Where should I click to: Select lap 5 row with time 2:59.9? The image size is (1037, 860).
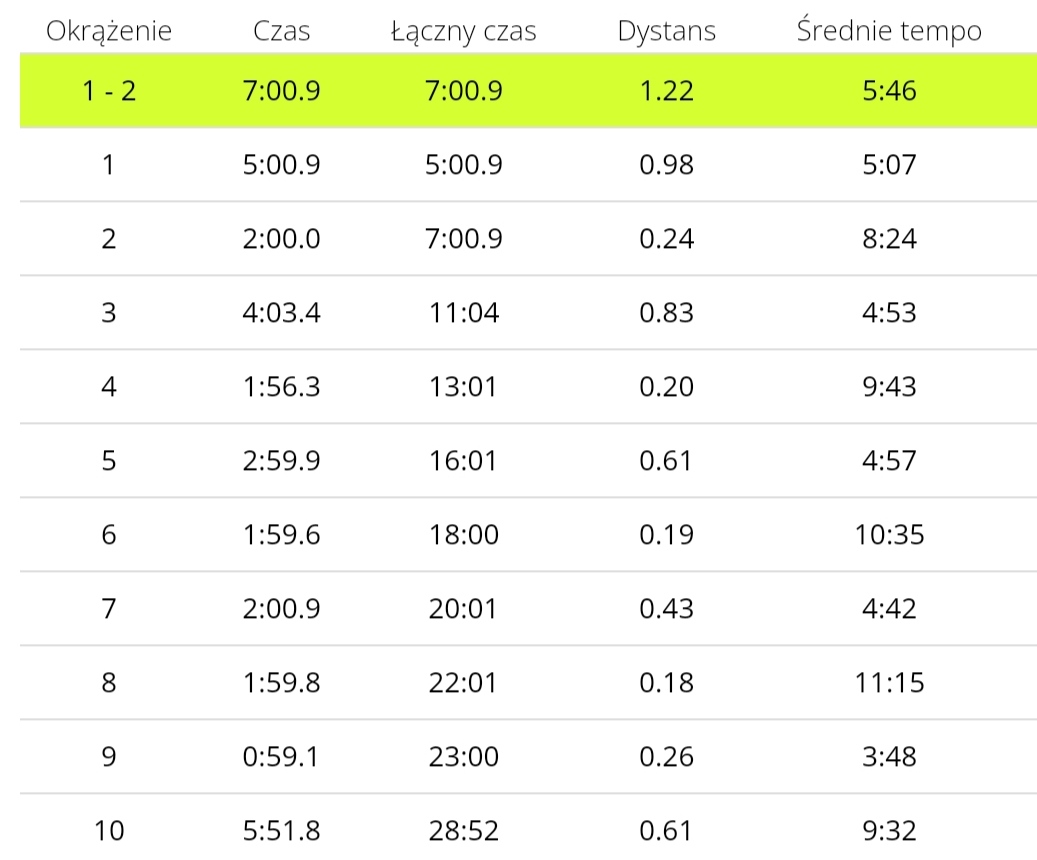pyautogui.click(x=528, y=461)
